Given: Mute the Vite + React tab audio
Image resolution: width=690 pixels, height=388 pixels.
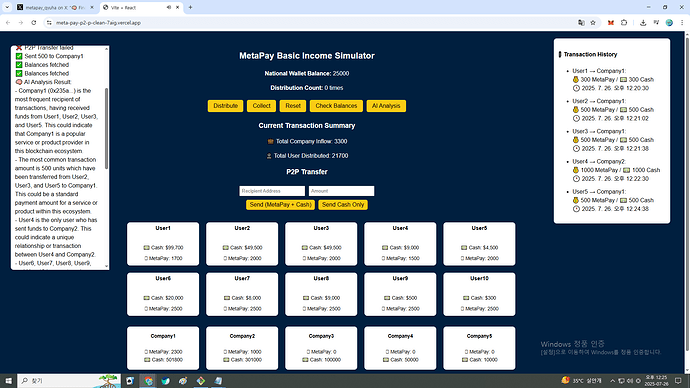Looking at the screenshot, I should coord(169,7).
